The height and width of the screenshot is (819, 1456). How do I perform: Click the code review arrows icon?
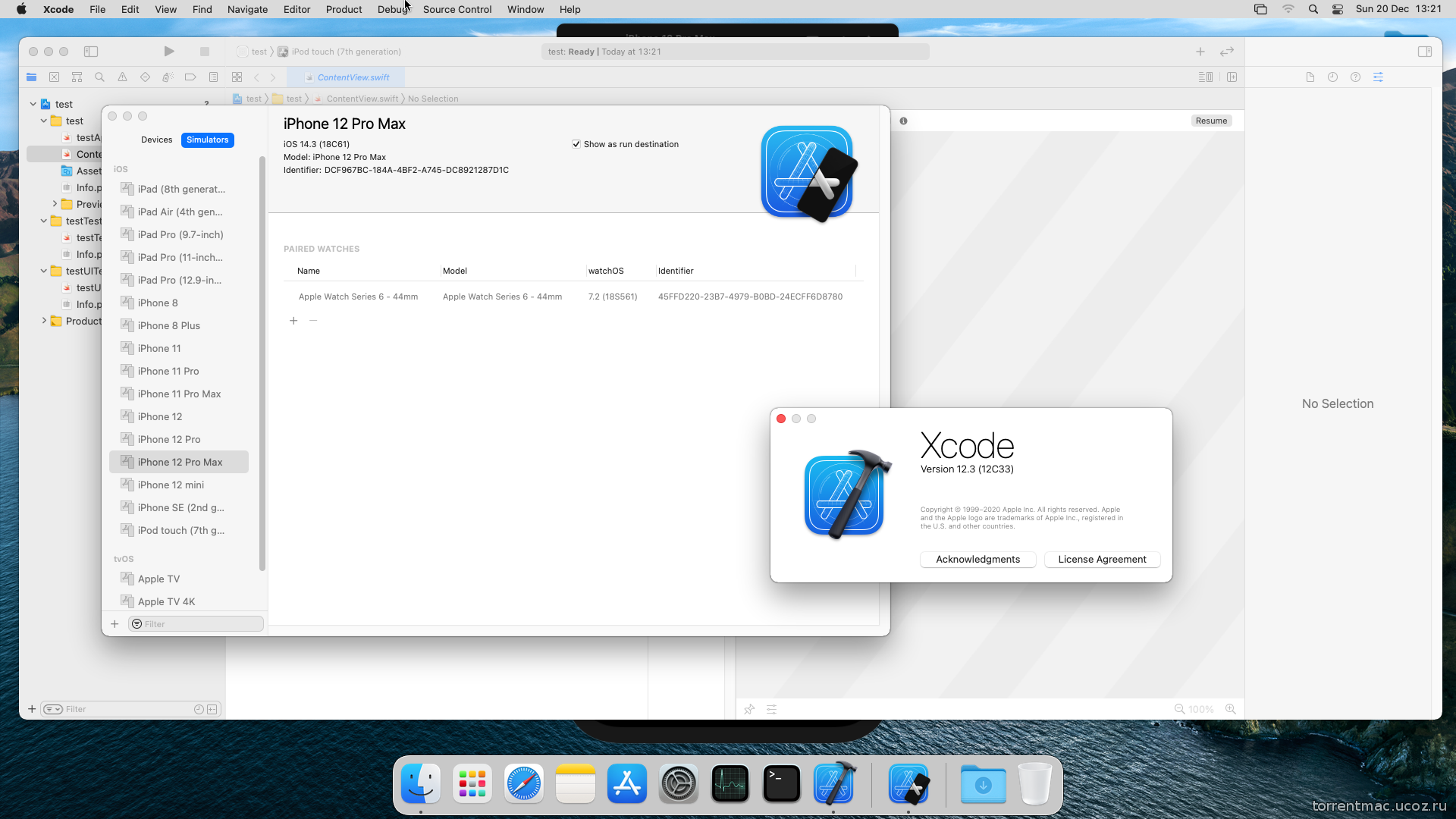point(1226,52)
